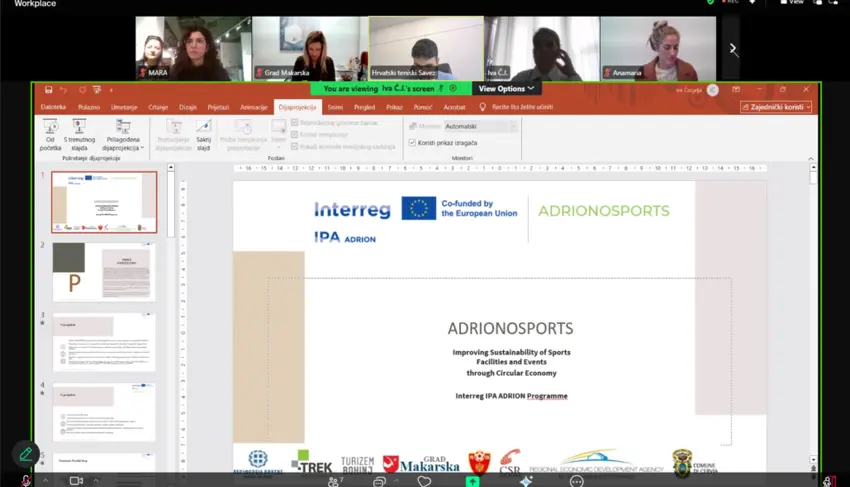Toggle Koristi prikaz izlagača checkbox

click(412, 143)
